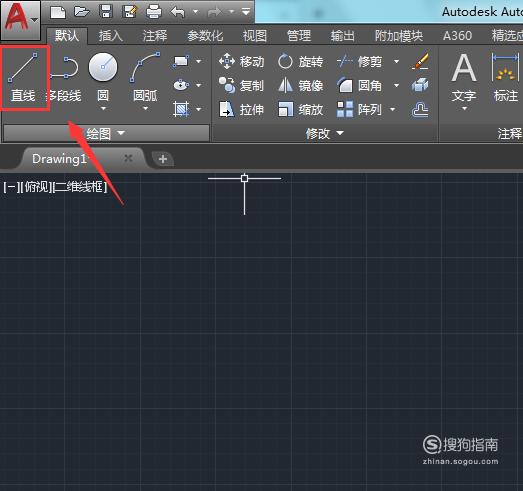The height and width of the screenshot is (491, 523).
Task: Open the Ellipse tool dropdown arrow
Action: tap(199, 85)
